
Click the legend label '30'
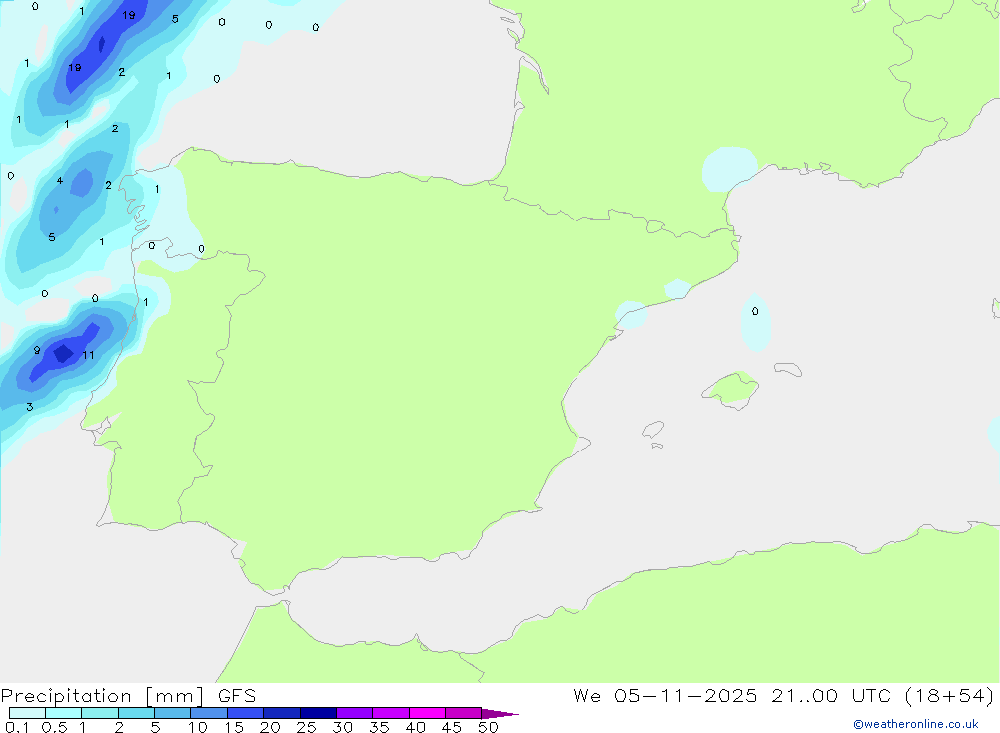pos(343,727)
